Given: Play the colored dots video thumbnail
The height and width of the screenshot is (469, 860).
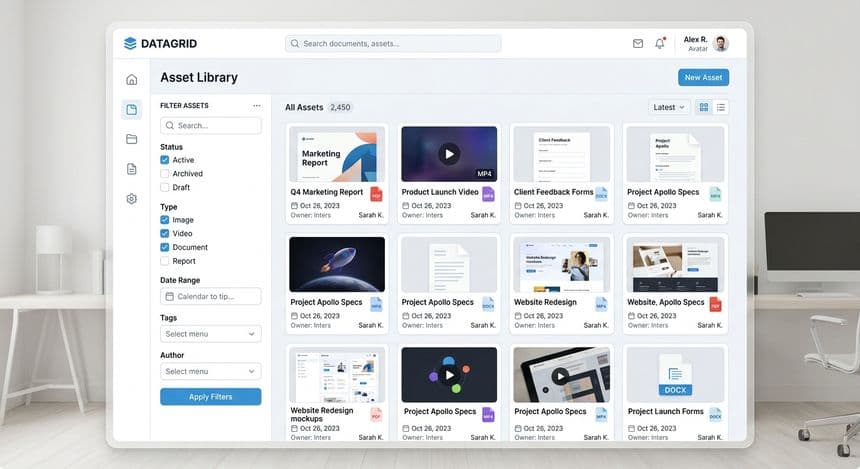Looking at the screenshot, I should (x=450, y=375).
